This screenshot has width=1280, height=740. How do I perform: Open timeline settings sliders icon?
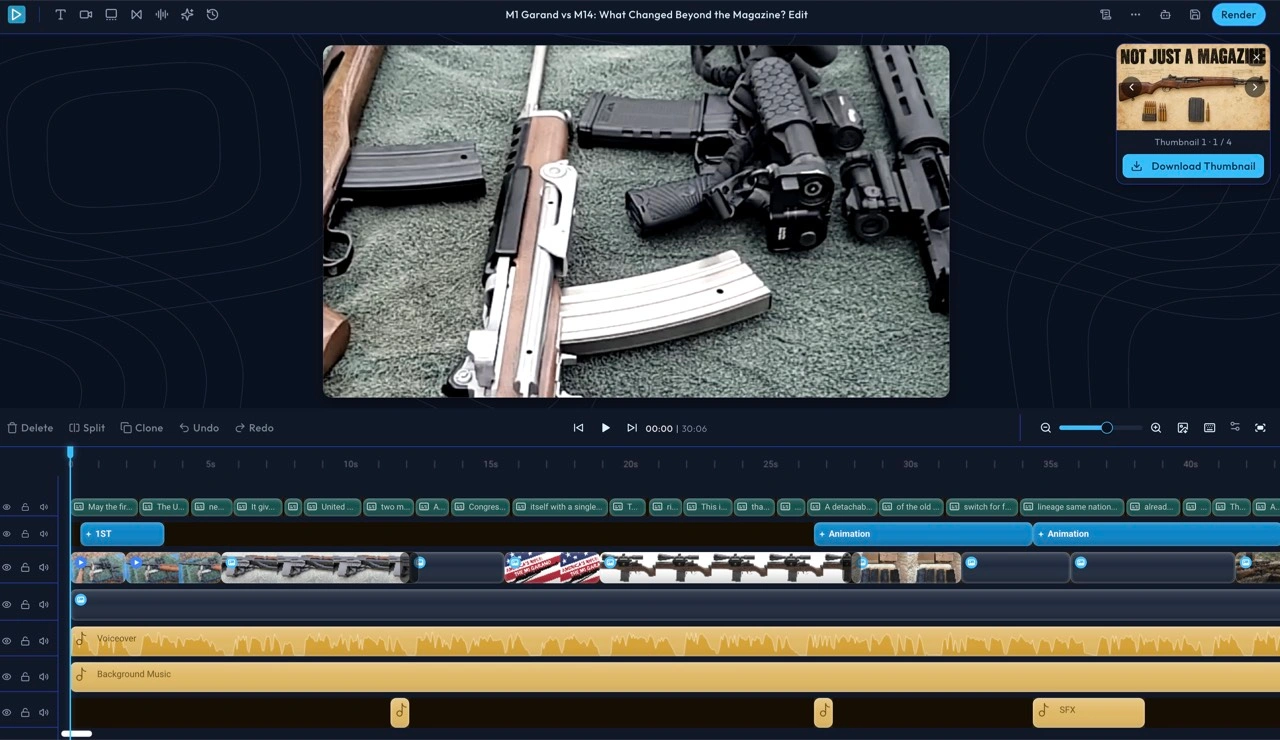pyautogui.click(x=1235, y=427)
